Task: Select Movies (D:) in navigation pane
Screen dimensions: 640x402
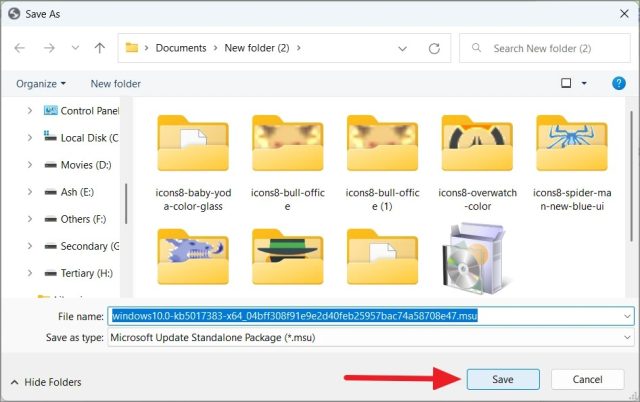Action: pos(86,165)
